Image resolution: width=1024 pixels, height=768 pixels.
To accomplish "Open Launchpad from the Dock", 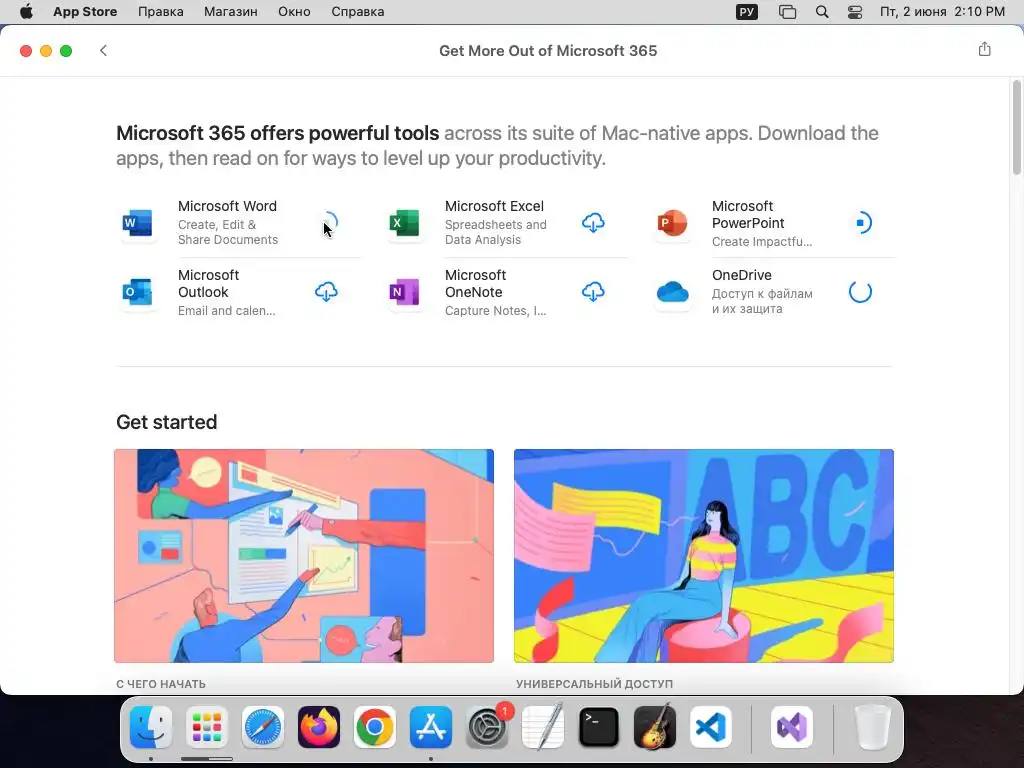I will pyautogui.click(x=206, y=727).
